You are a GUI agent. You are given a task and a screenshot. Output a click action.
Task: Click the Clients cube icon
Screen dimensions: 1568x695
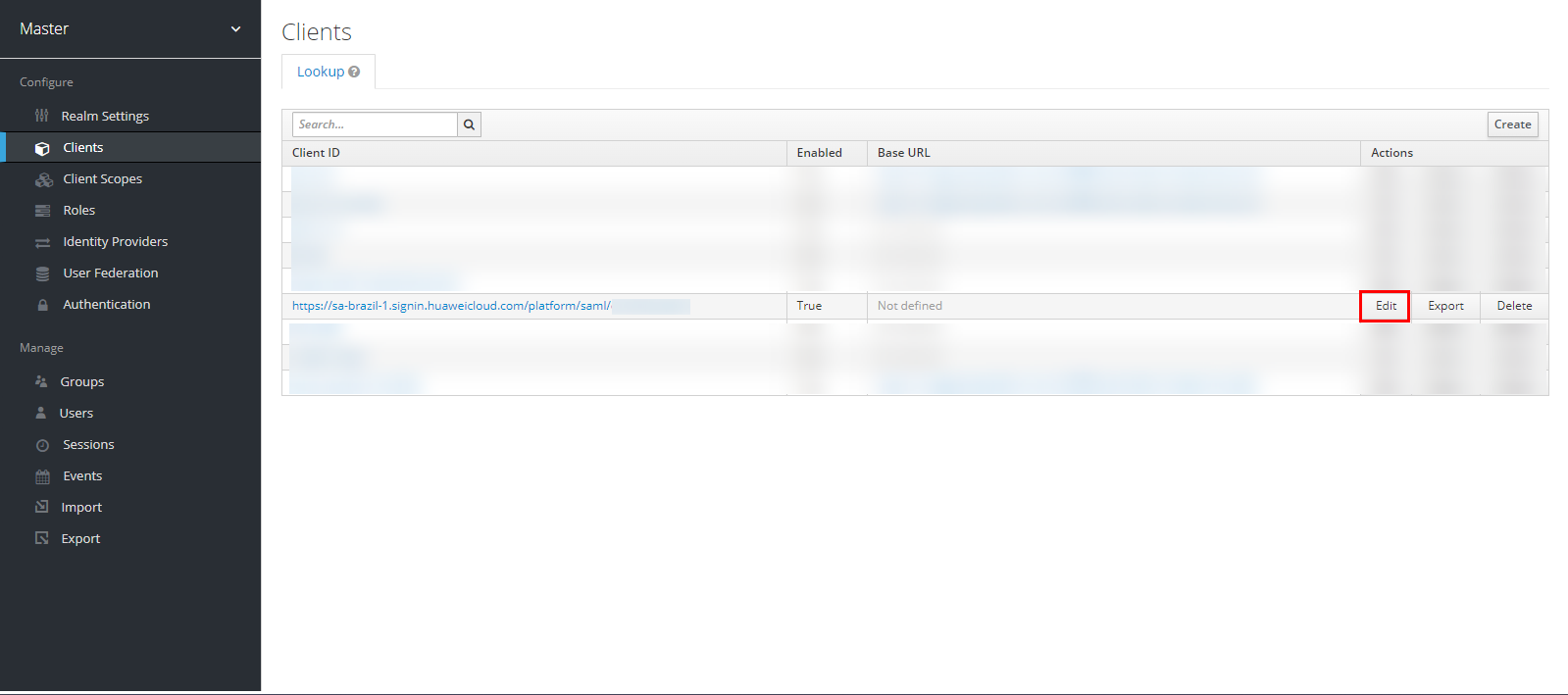[42, 148]
